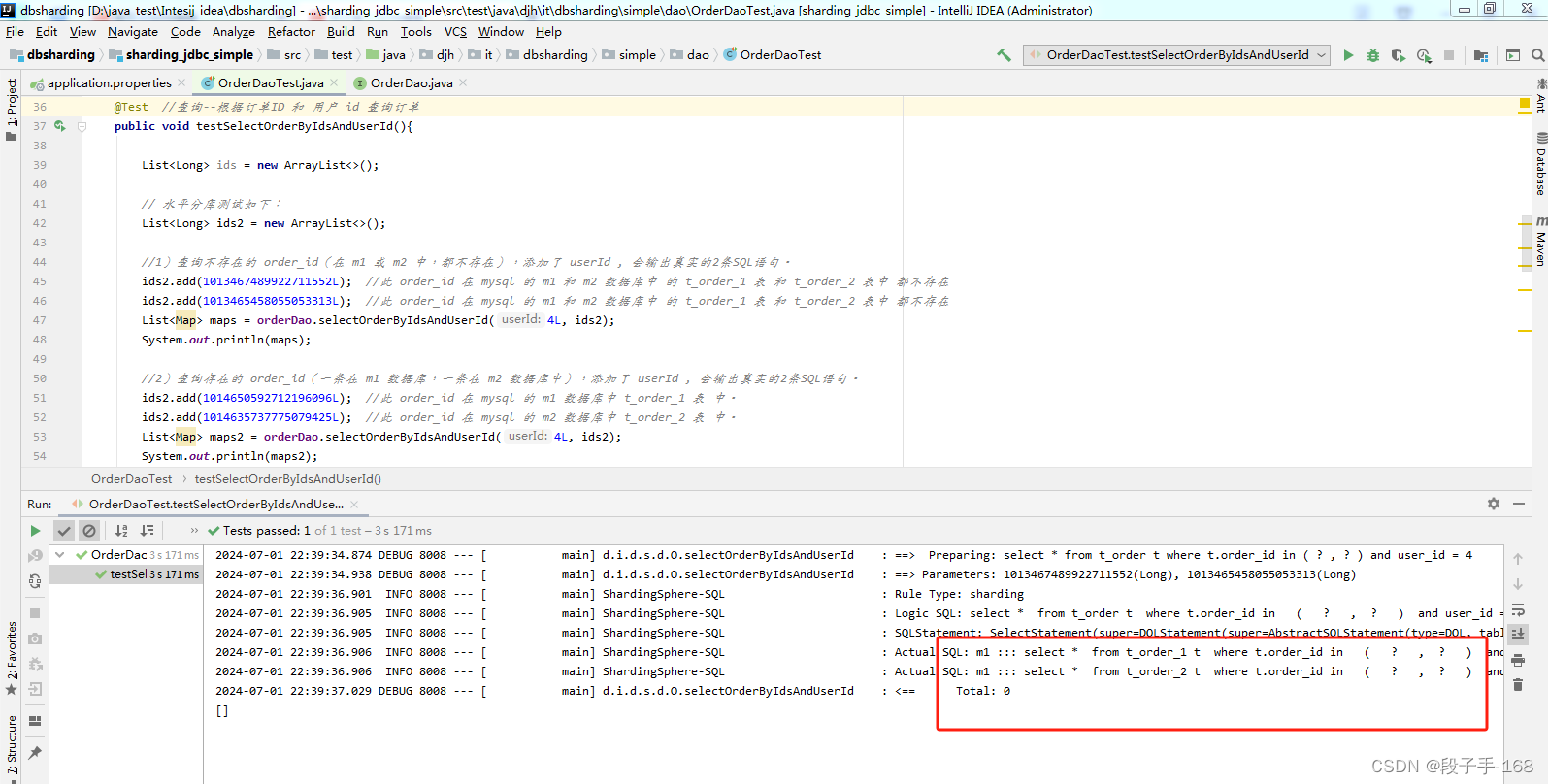Open the Database tool window
Screen dimensions: 1548x784
tap(1540, 165)
